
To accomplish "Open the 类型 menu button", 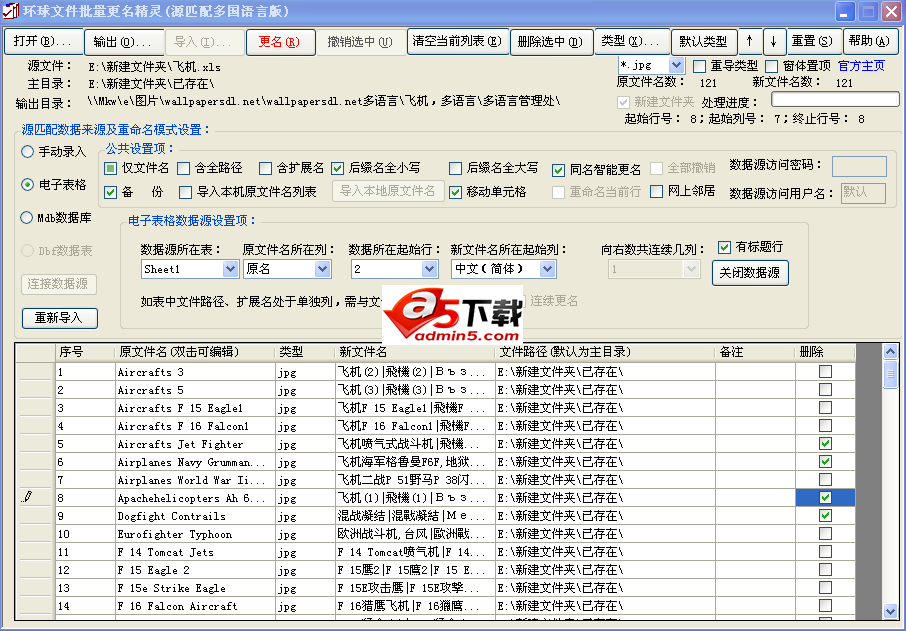I will point(631,42).
